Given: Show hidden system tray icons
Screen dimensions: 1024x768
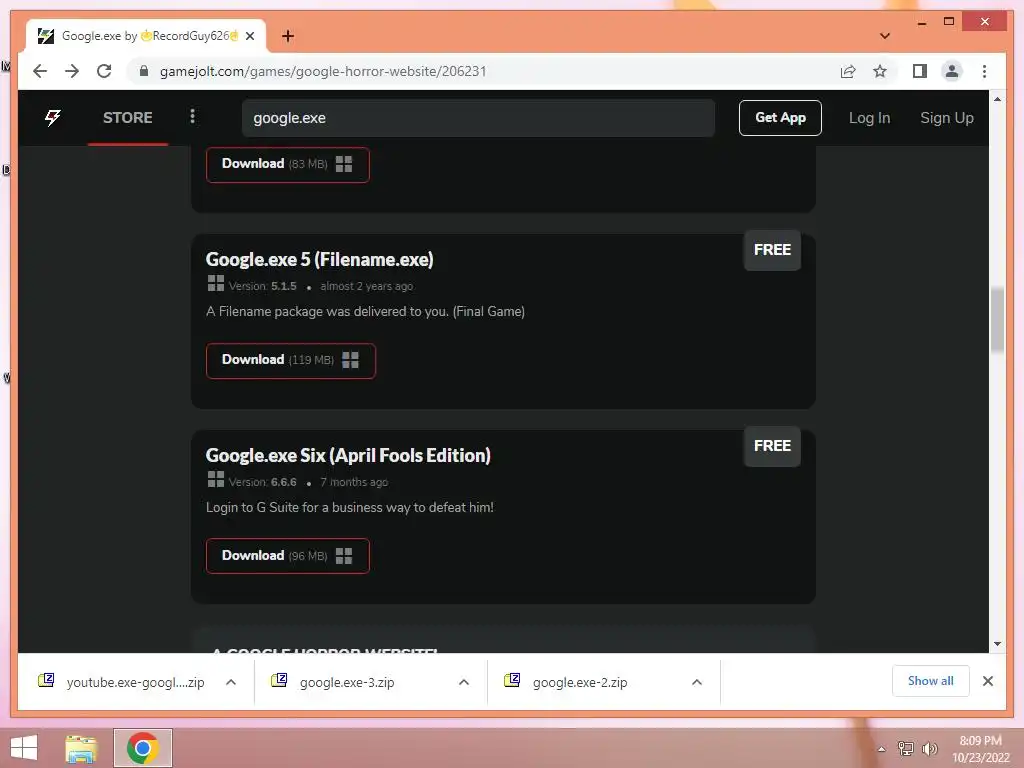Looking at the screenshot, I should coord(882,749).
